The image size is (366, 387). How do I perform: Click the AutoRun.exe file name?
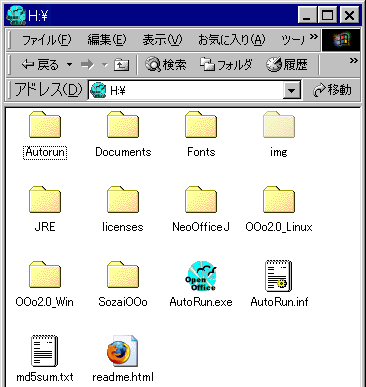201,302
